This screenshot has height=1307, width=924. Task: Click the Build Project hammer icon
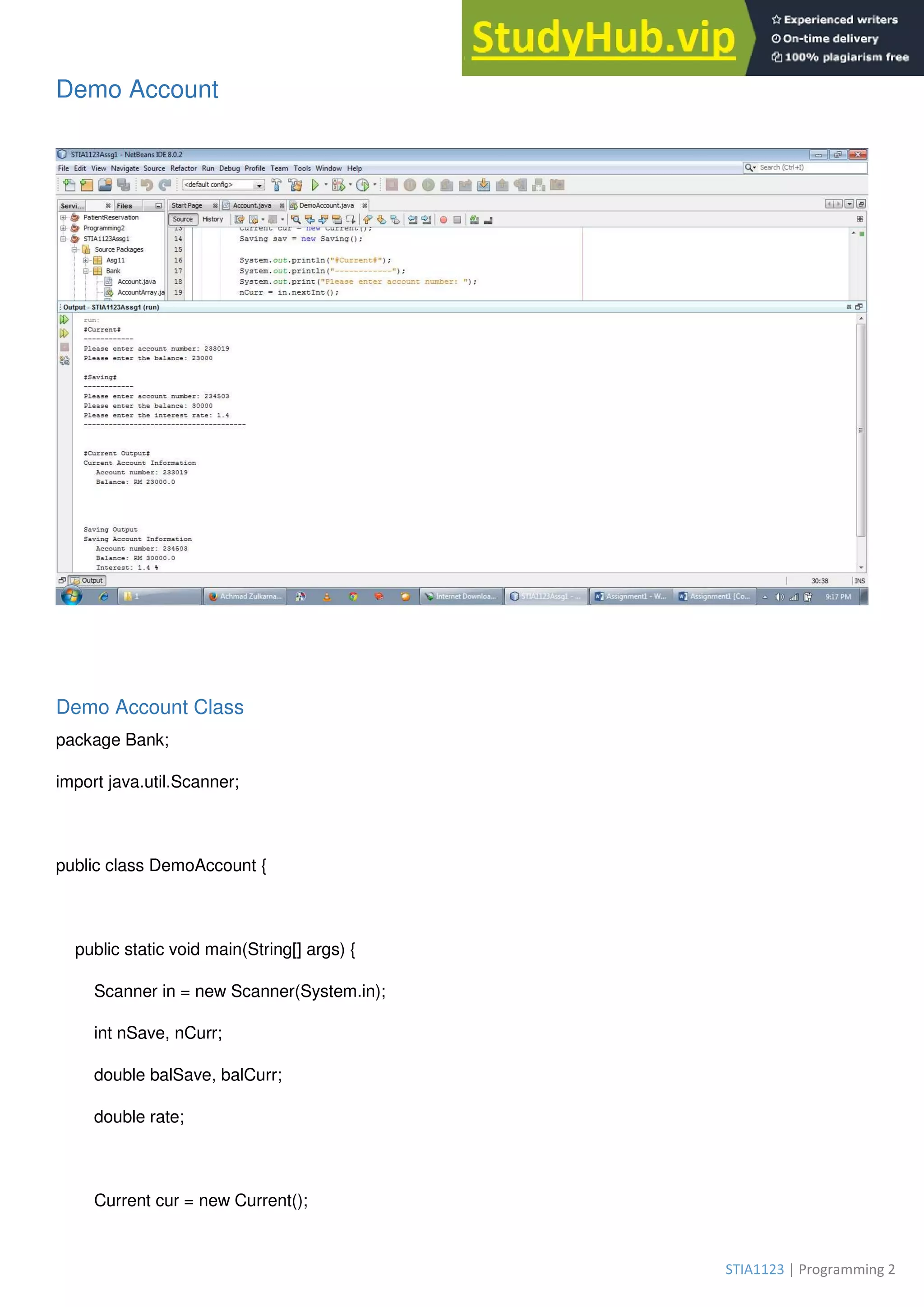(x=277, y=185)
